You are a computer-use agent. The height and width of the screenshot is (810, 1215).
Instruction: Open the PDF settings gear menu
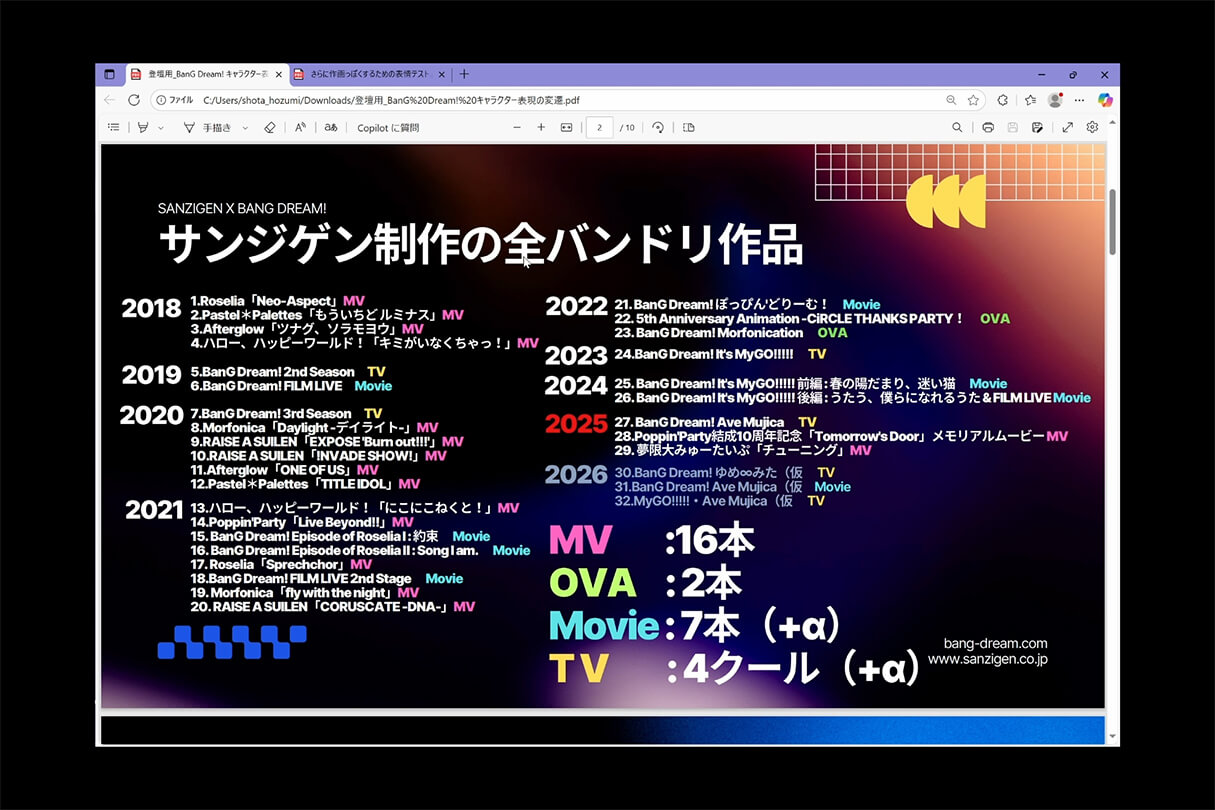[1092, 127]
